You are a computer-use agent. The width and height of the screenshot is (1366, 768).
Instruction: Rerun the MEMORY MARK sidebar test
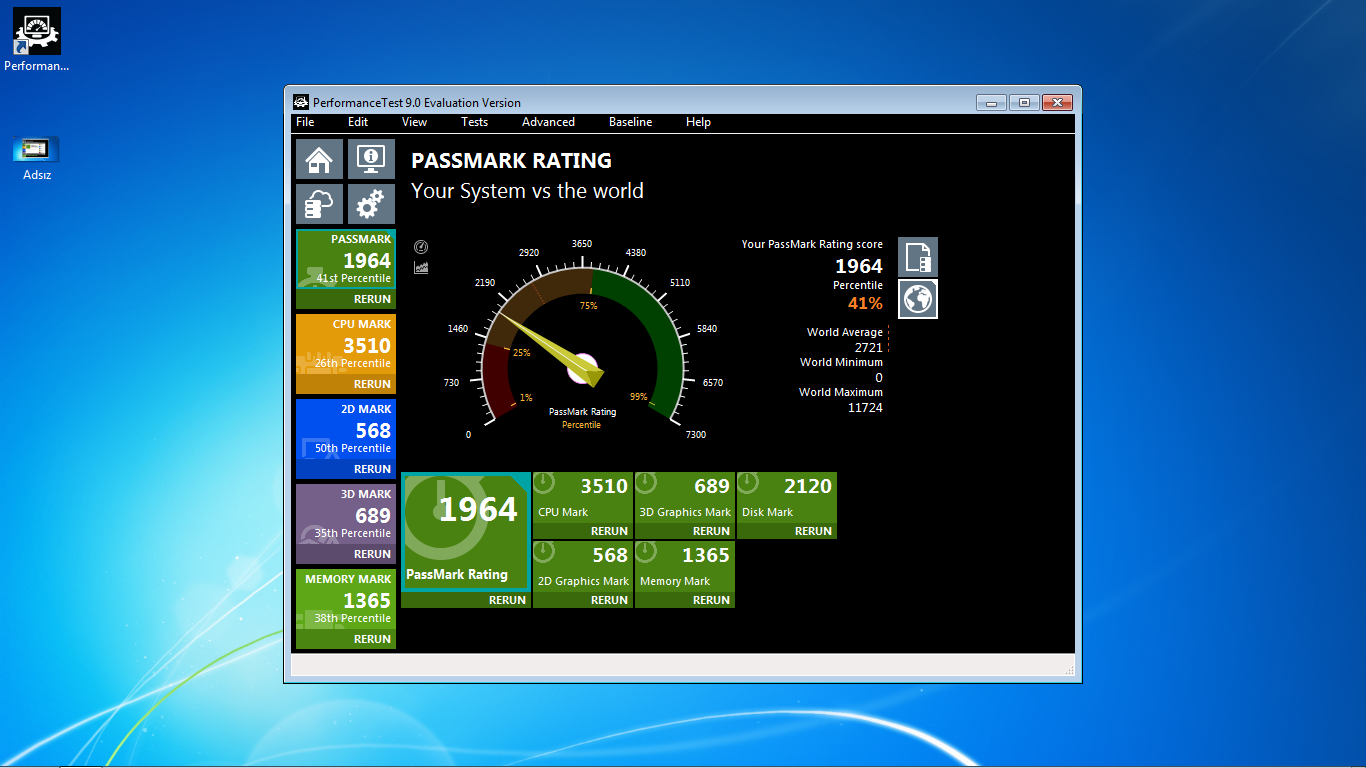pyautogui.click(x=372, y=639)
